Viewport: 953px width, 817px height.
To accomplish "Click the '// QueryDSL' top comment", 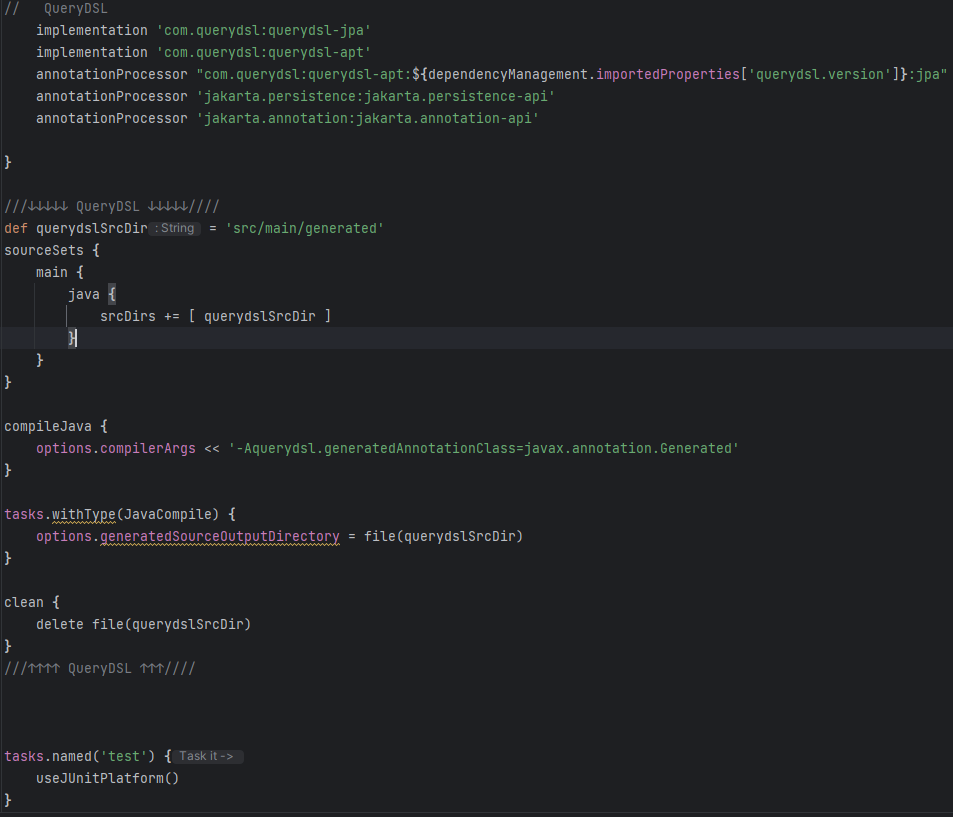I will [x=56, y=9].
